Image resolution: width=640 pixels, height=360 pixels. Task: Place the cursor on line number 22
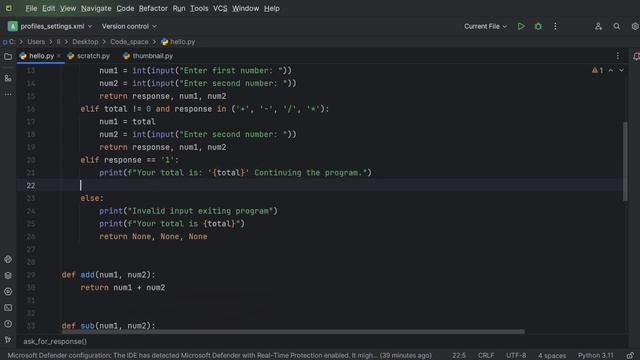[31, 186]
